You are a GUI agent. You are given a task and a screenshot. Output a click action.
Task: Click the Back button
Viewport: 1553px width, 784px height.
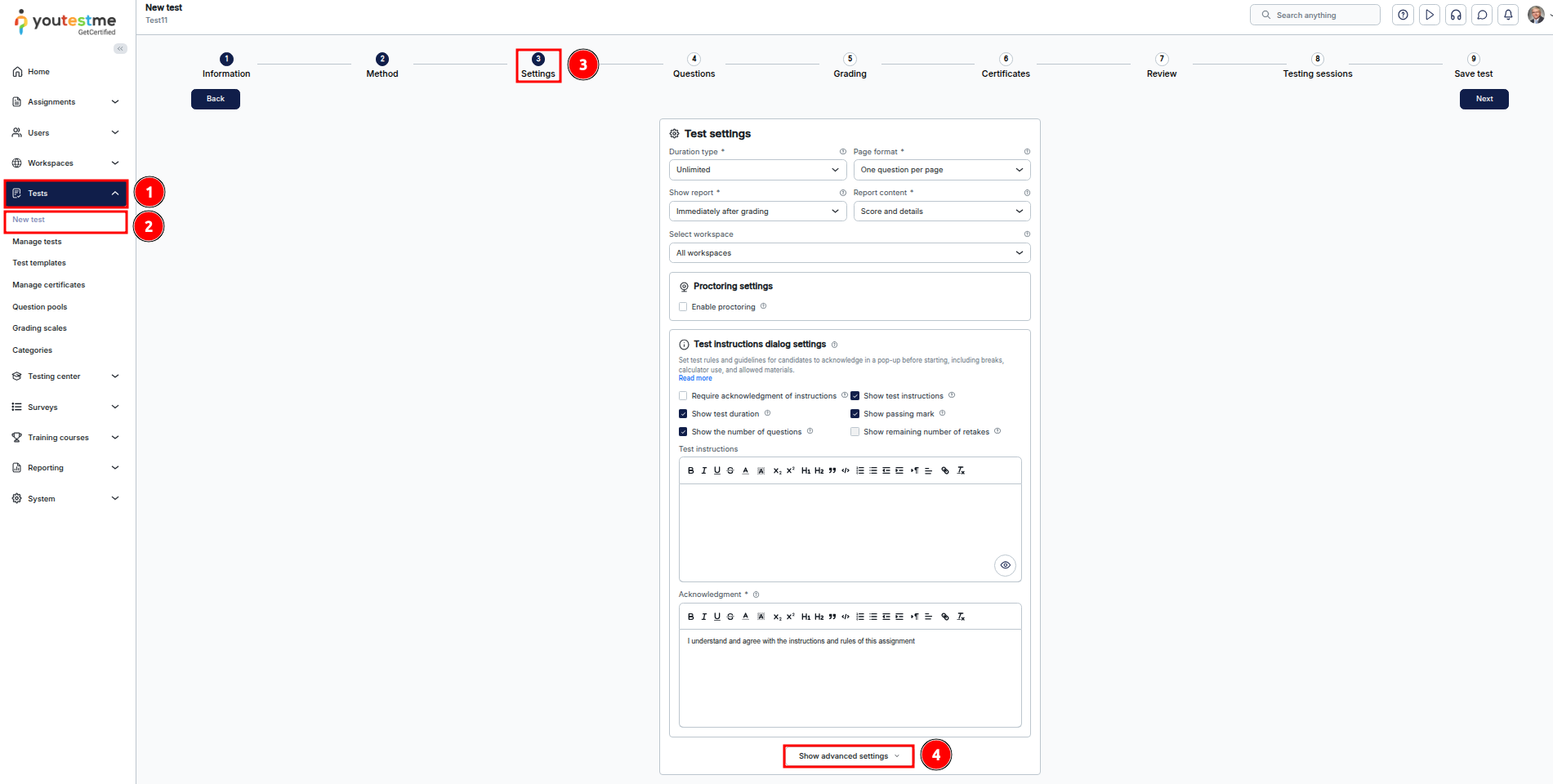216,99
